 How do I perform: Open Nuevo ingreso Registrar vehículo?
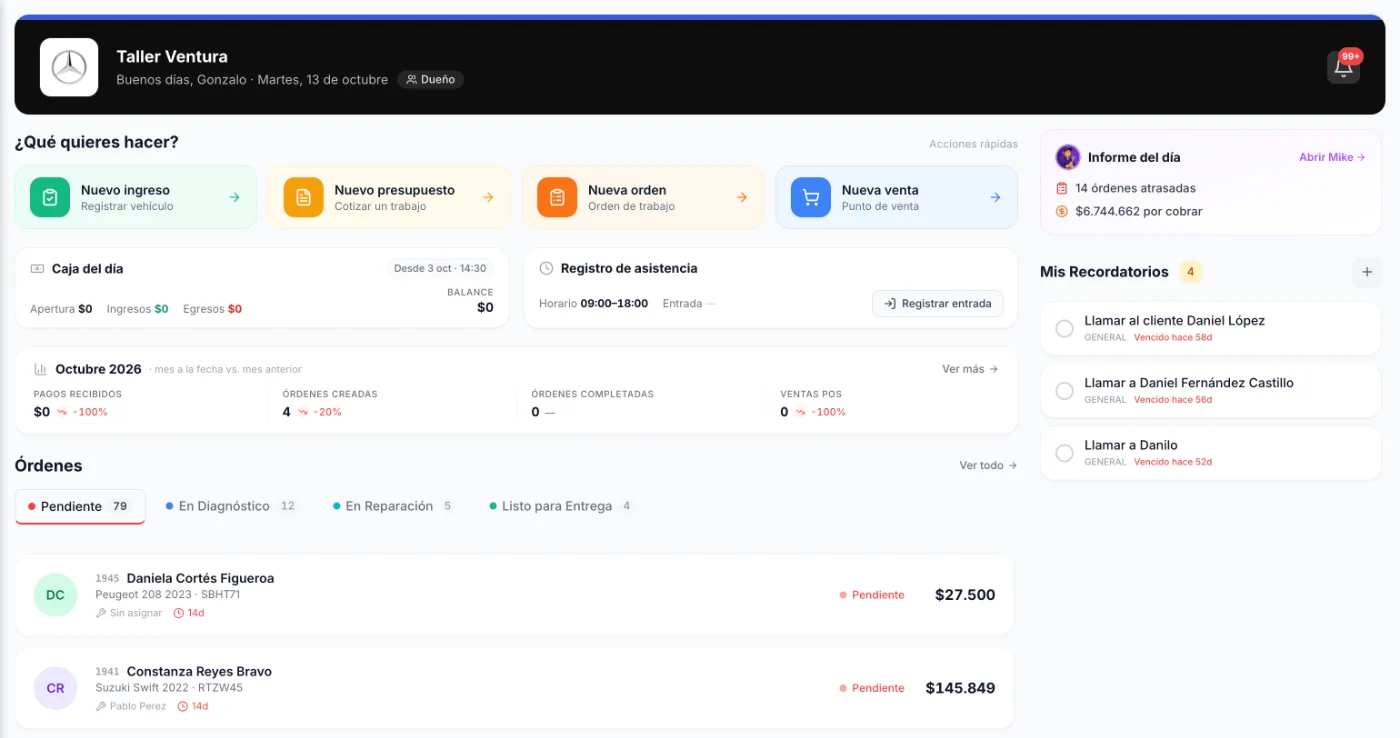pyautogui.click(x=136, y=197)
